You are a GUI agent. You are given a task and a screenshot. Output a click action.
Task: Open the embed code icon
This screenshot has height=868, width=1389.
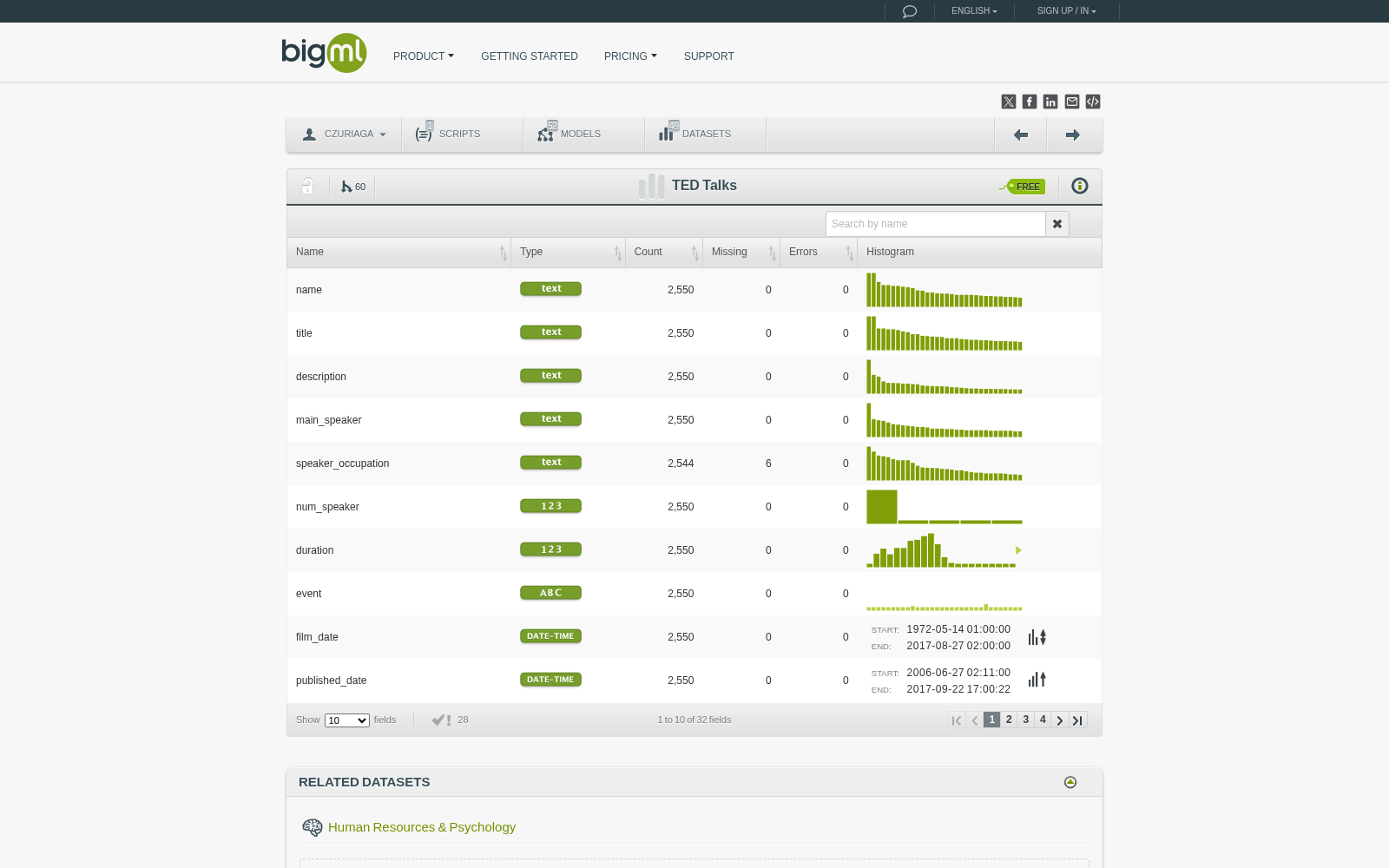pyautogui.click(x=1093, y=102)
